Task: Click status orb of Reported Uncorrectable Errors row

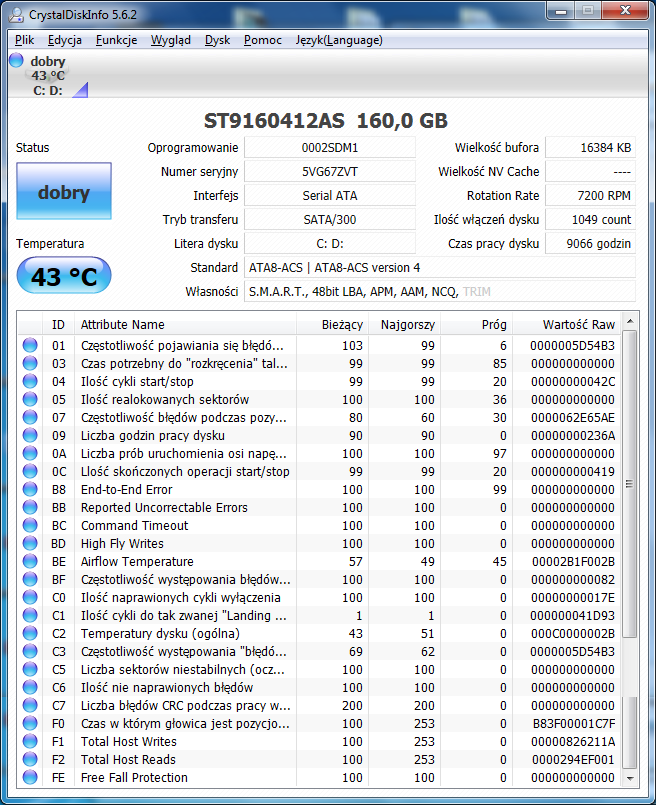Action: coord(30,507)
